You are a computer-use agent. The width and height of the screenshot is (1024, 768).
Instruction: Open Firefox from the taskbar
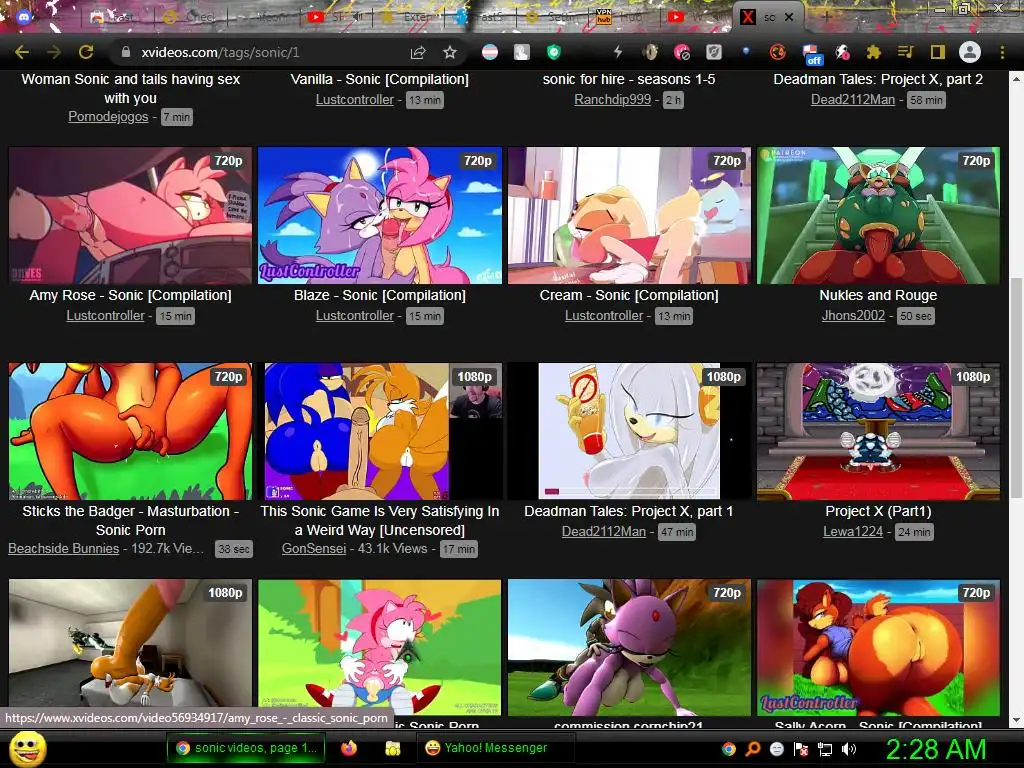349,748
